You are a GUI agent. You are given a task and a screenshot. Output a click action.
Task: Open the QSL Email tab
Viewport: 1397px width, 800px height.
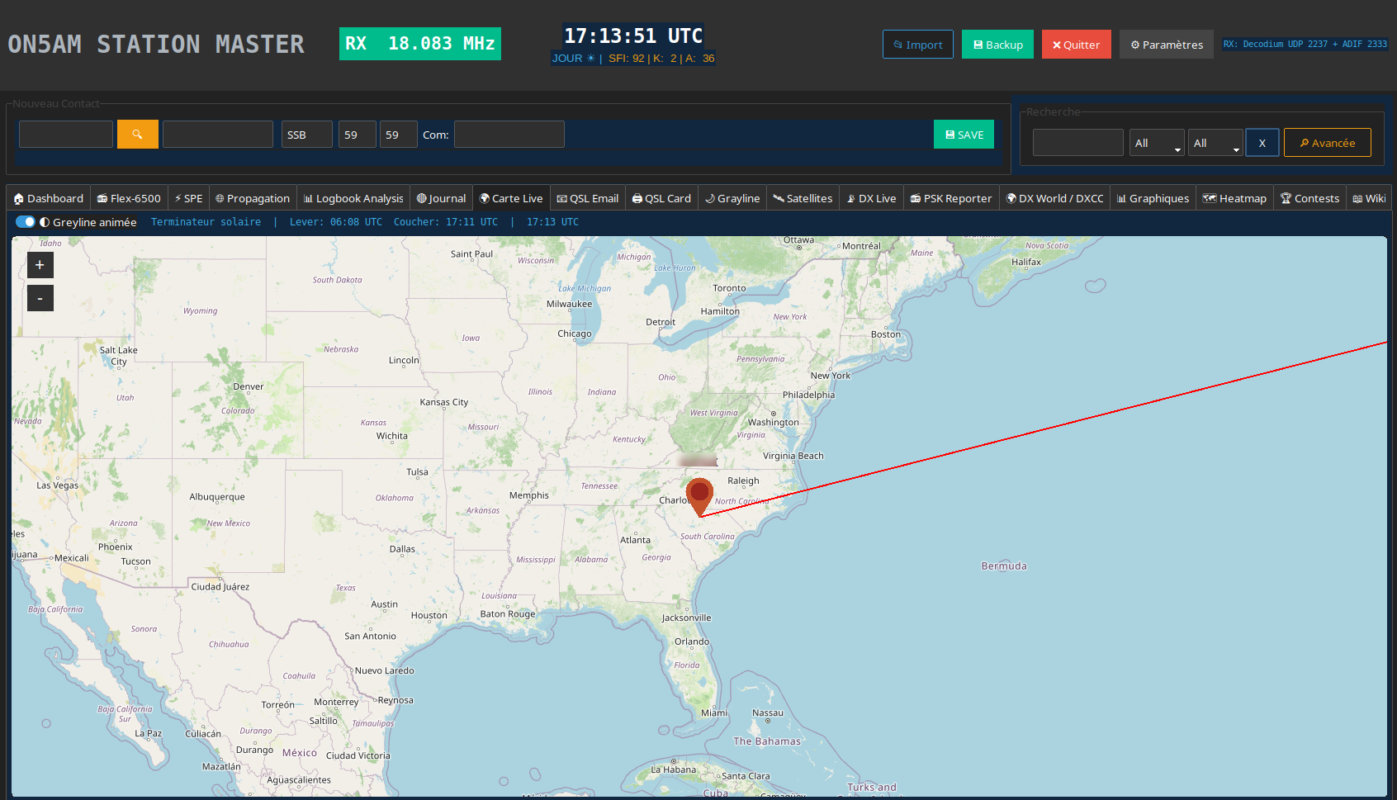[588, 198]
